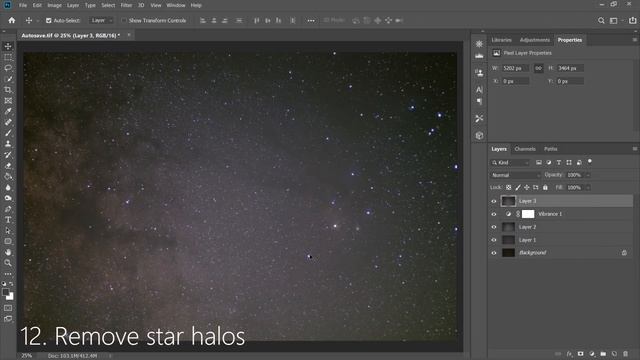This screenshot has width=640, height=360.
Task: Click the foreground color swatch
Action: pyautogui.click(x=6, y=292)
